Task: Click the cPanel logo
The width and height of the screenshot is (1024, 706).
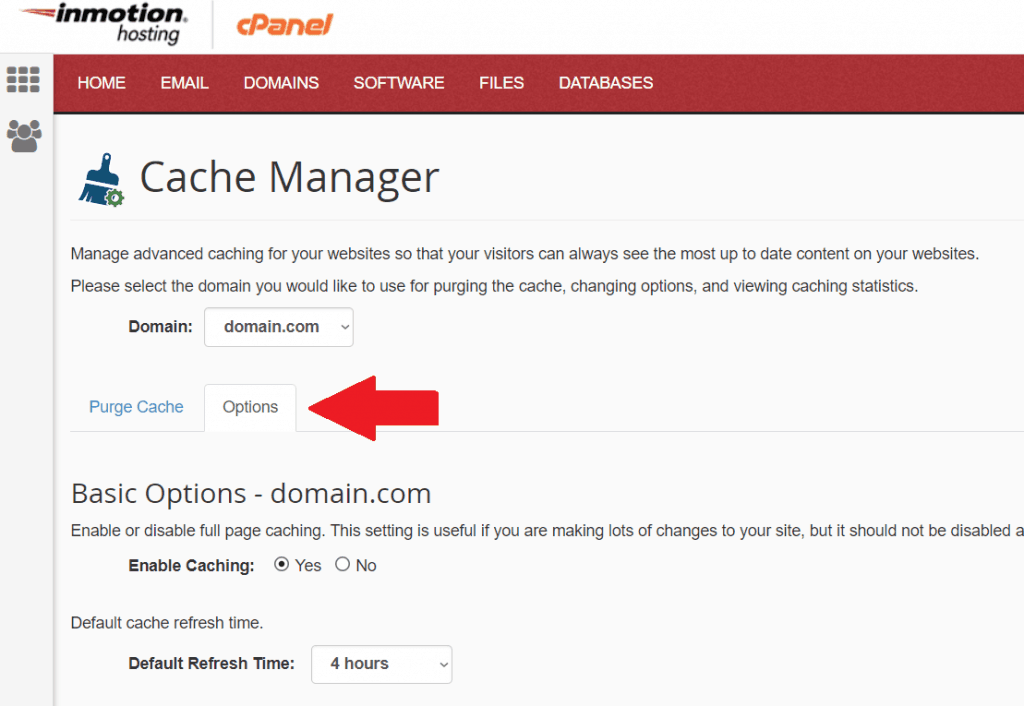Action: coord(283,24)
